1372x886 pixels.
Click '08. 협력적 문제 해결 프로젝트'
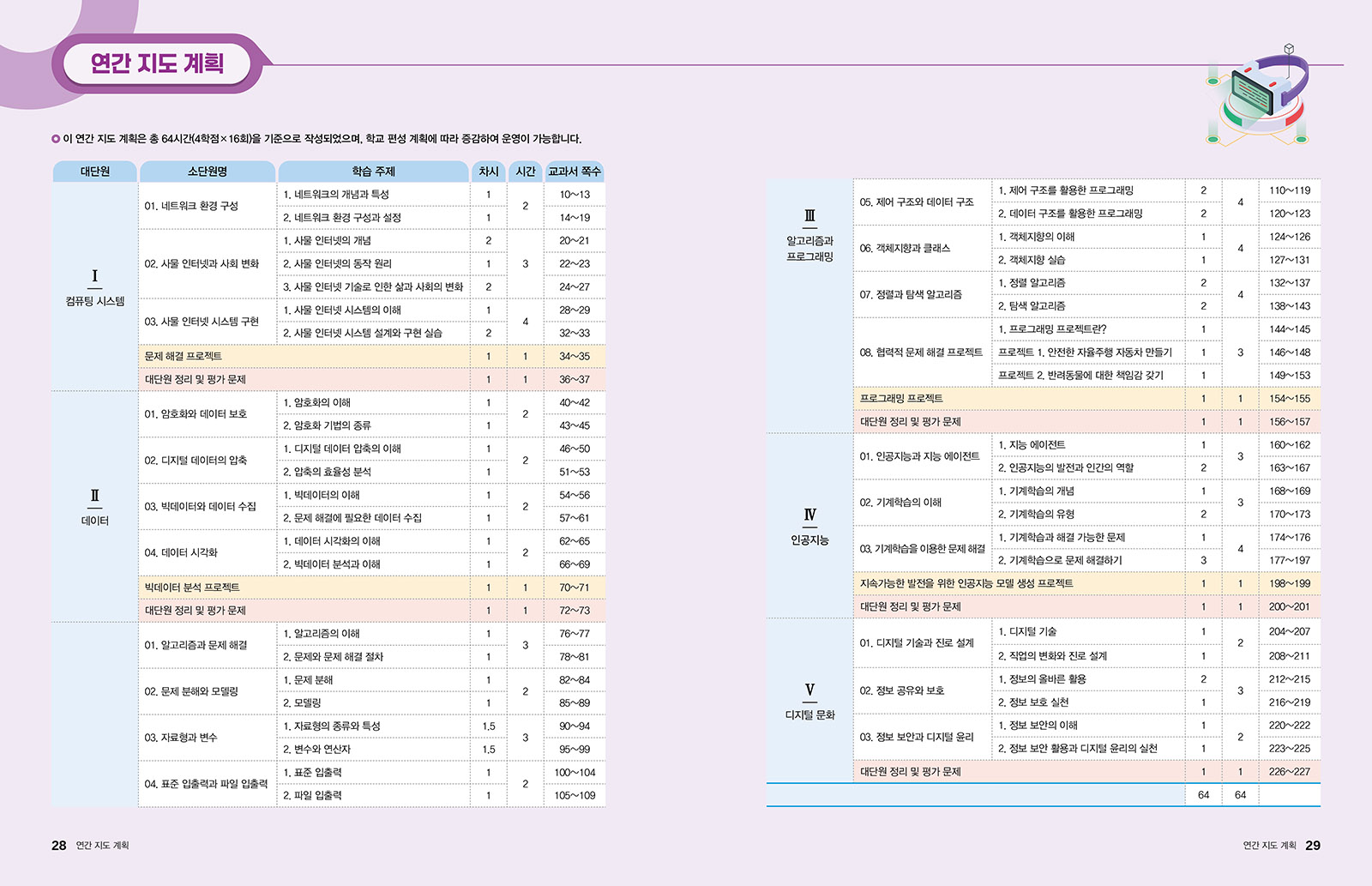[921, 353]
